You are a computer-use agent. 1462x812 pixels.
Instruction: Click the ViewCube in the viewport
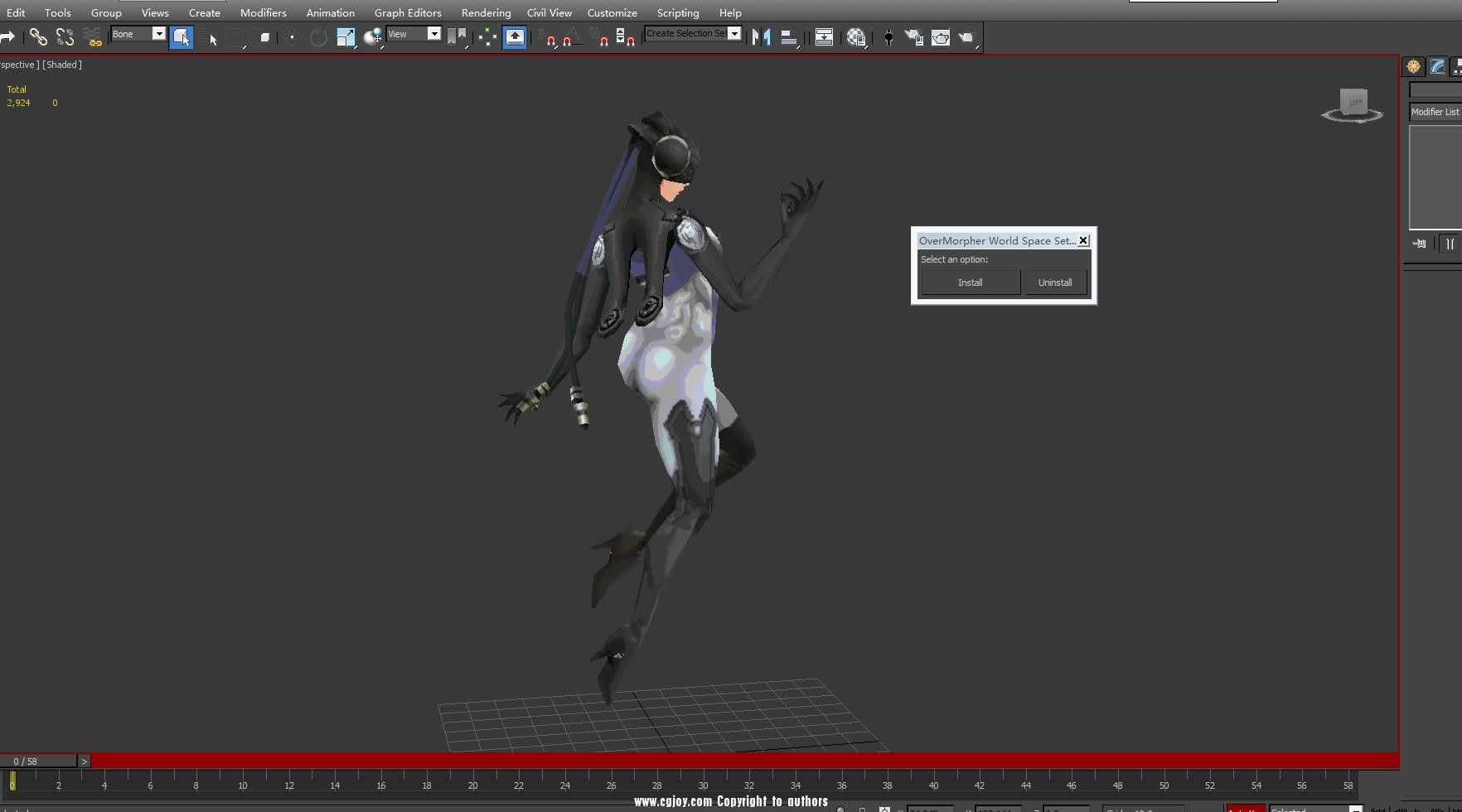(1353, 104)
